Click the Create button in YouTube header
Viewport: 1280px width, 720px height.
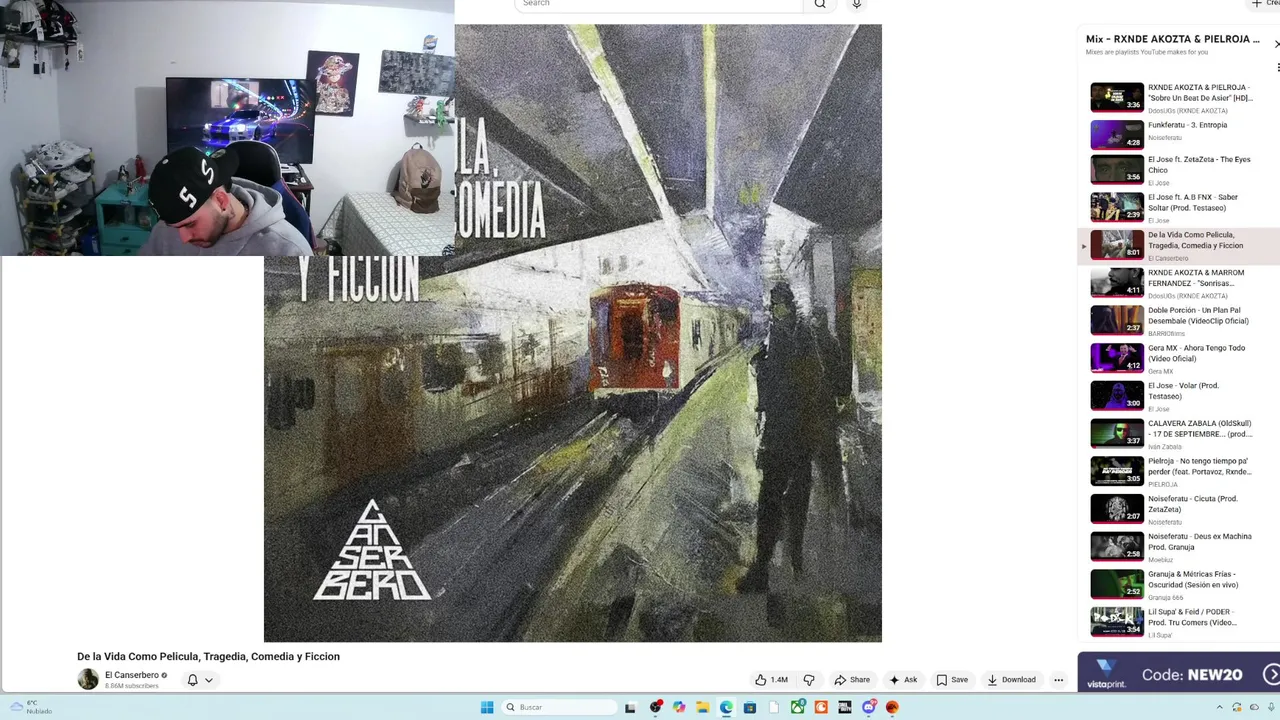(1264, 4)
